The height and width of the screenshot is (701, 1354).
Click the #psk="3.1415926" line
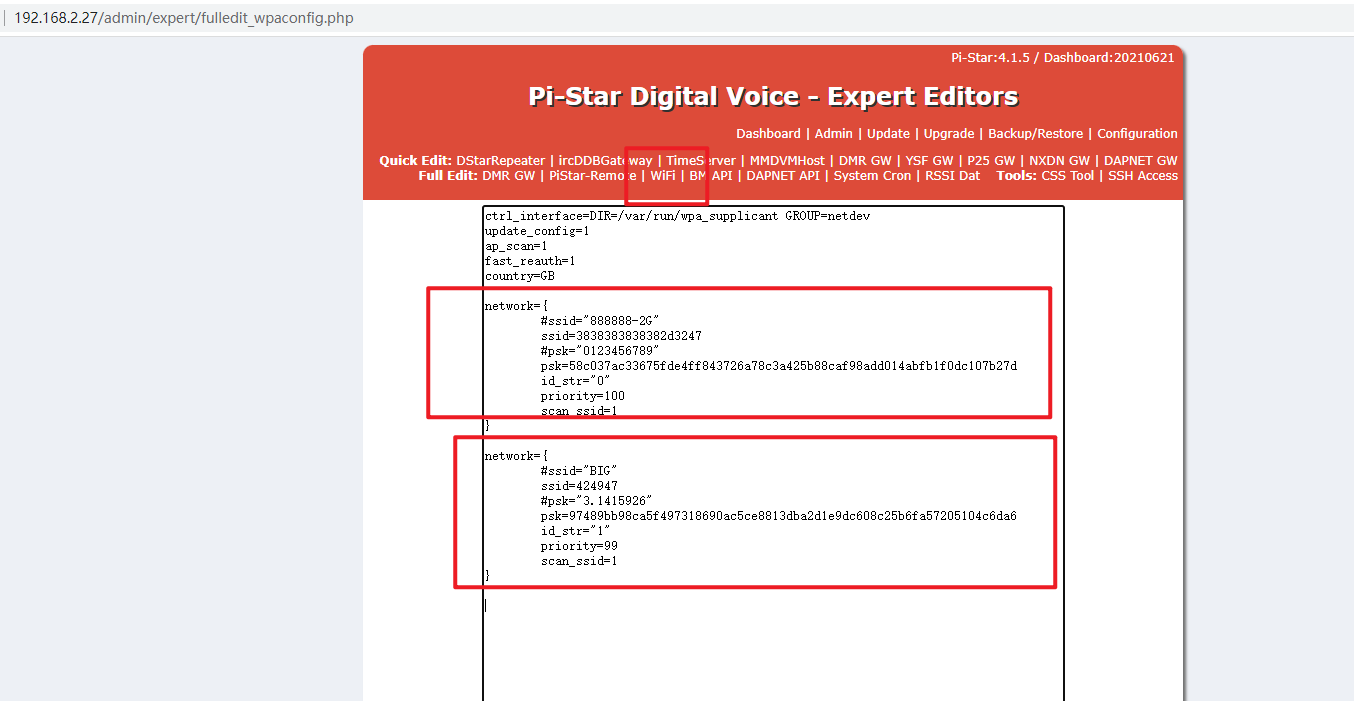(597, 501)
